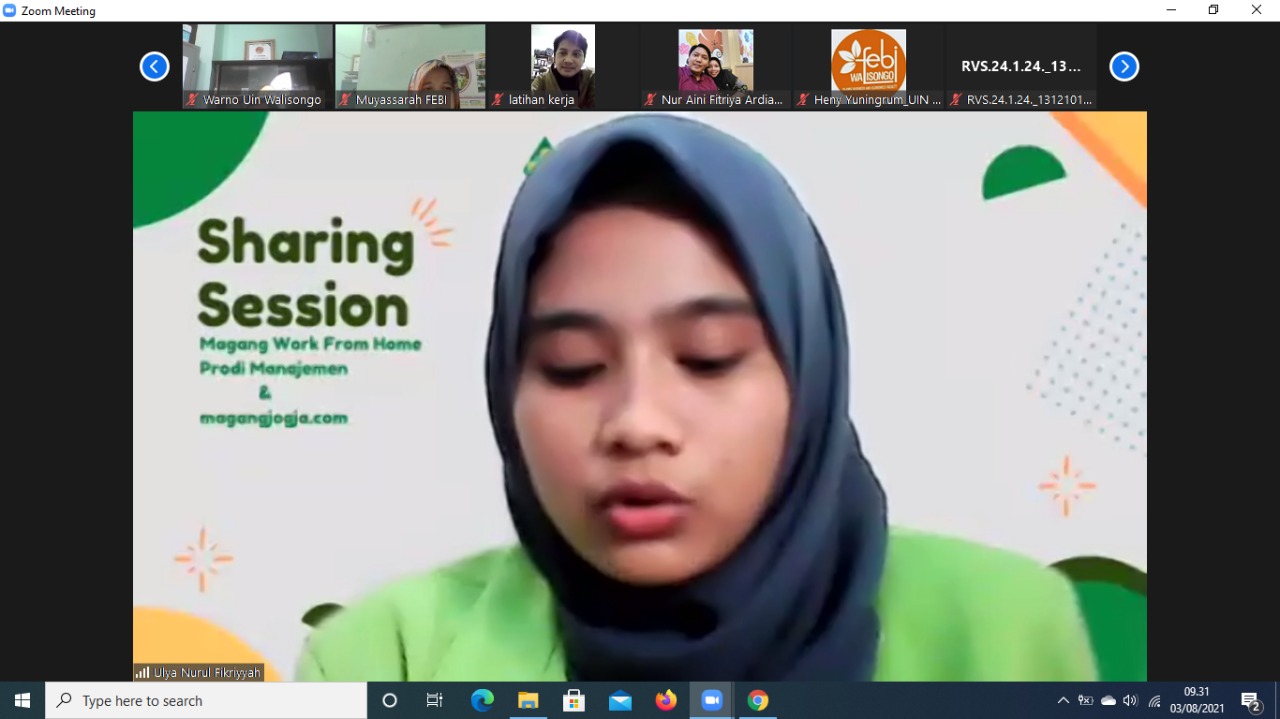Click the 'latihan kerja' name label
The width and height of the screenshot is (1280, 719).
[x=541, y=100]
